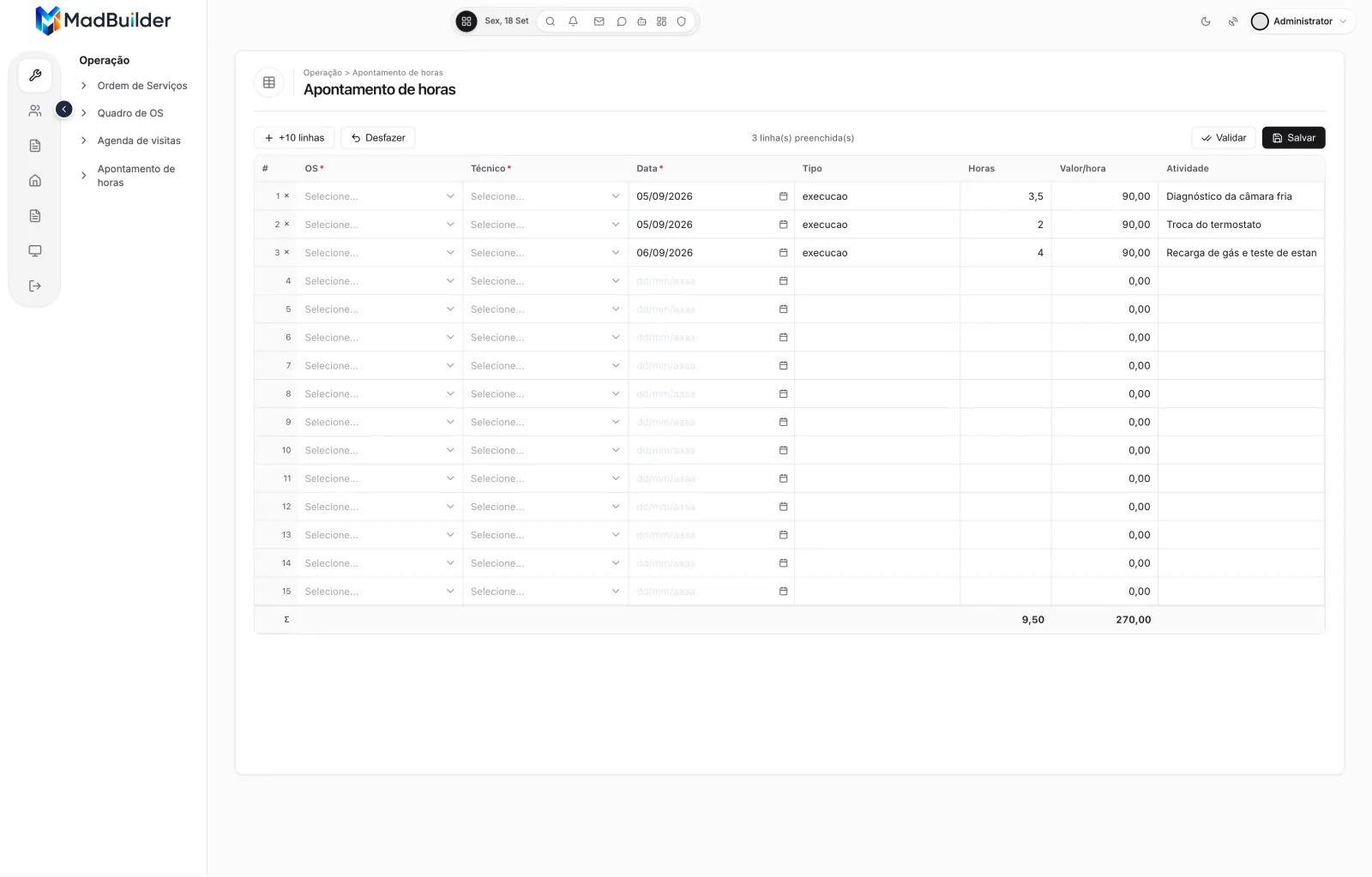Open calendar picker for row 1 date
This screenshot has width=1372, height=877.
783,196
